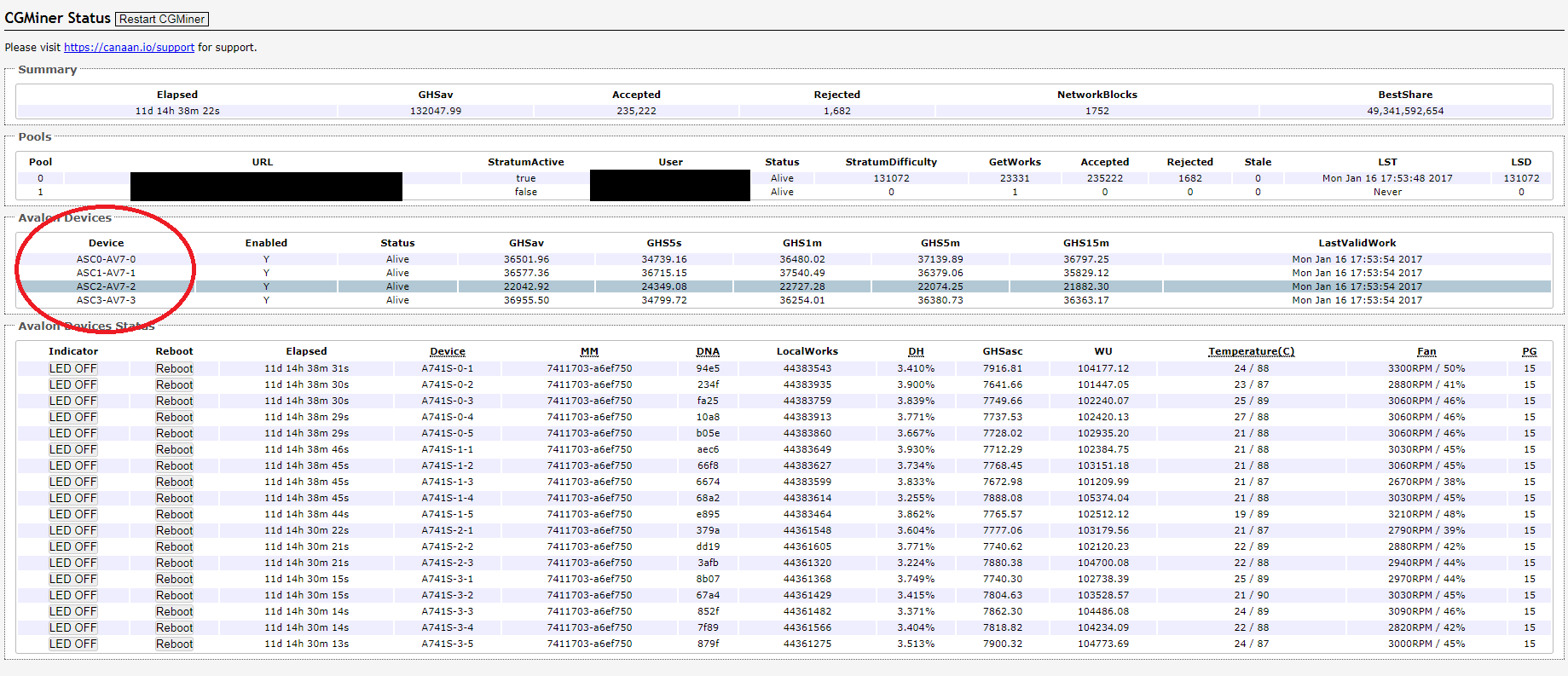Click the Temperature(C) column header

[1251, 351]
